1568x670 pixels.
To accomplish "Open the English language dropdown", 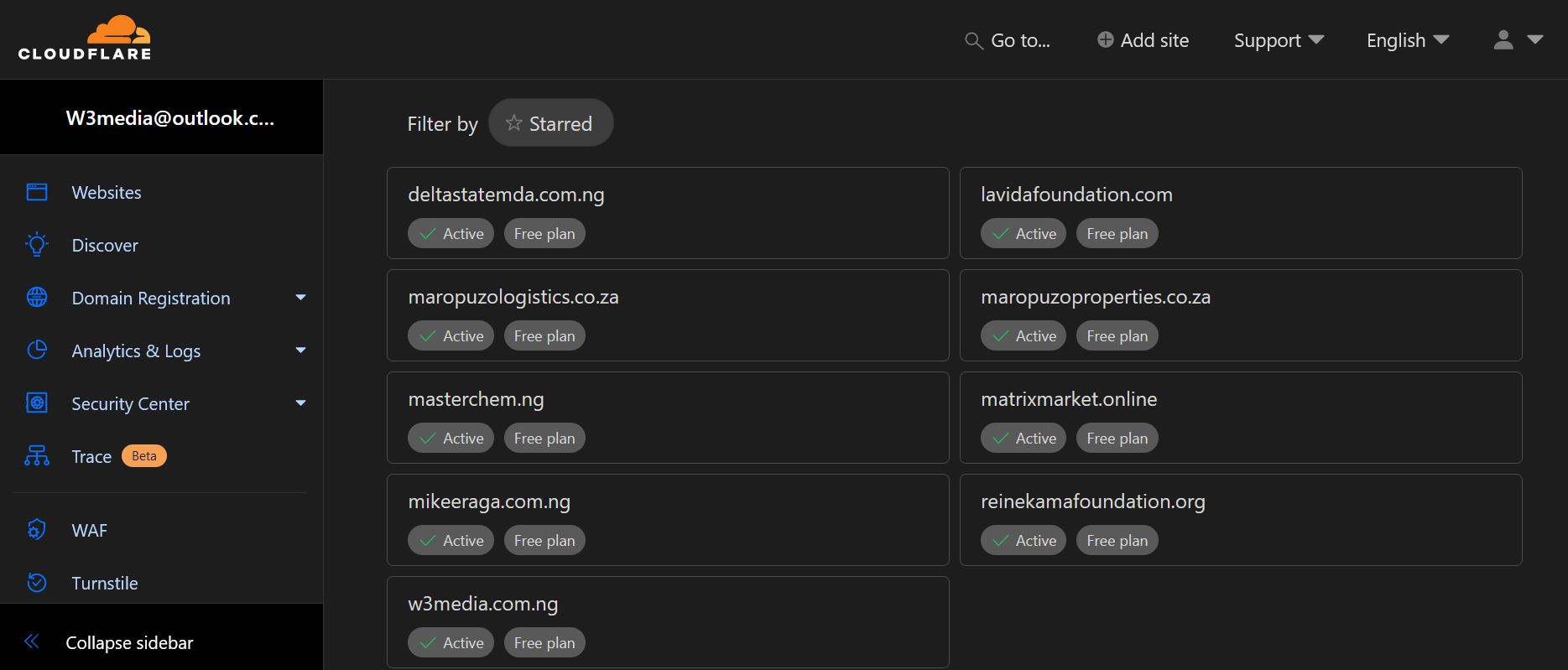I will [x=1408, y=40].
